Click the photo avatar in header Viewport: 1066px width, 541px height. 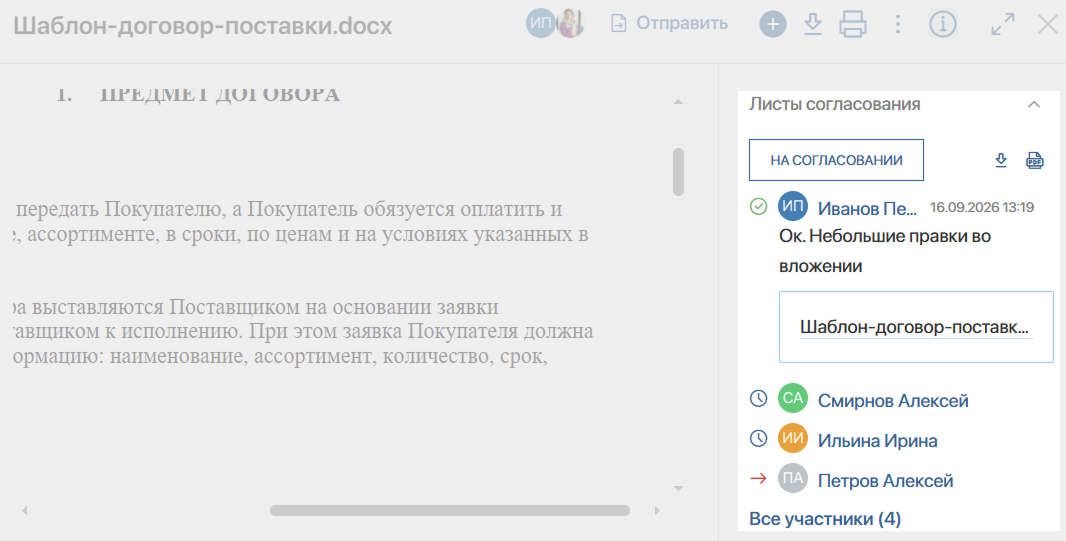pos(571,24)
